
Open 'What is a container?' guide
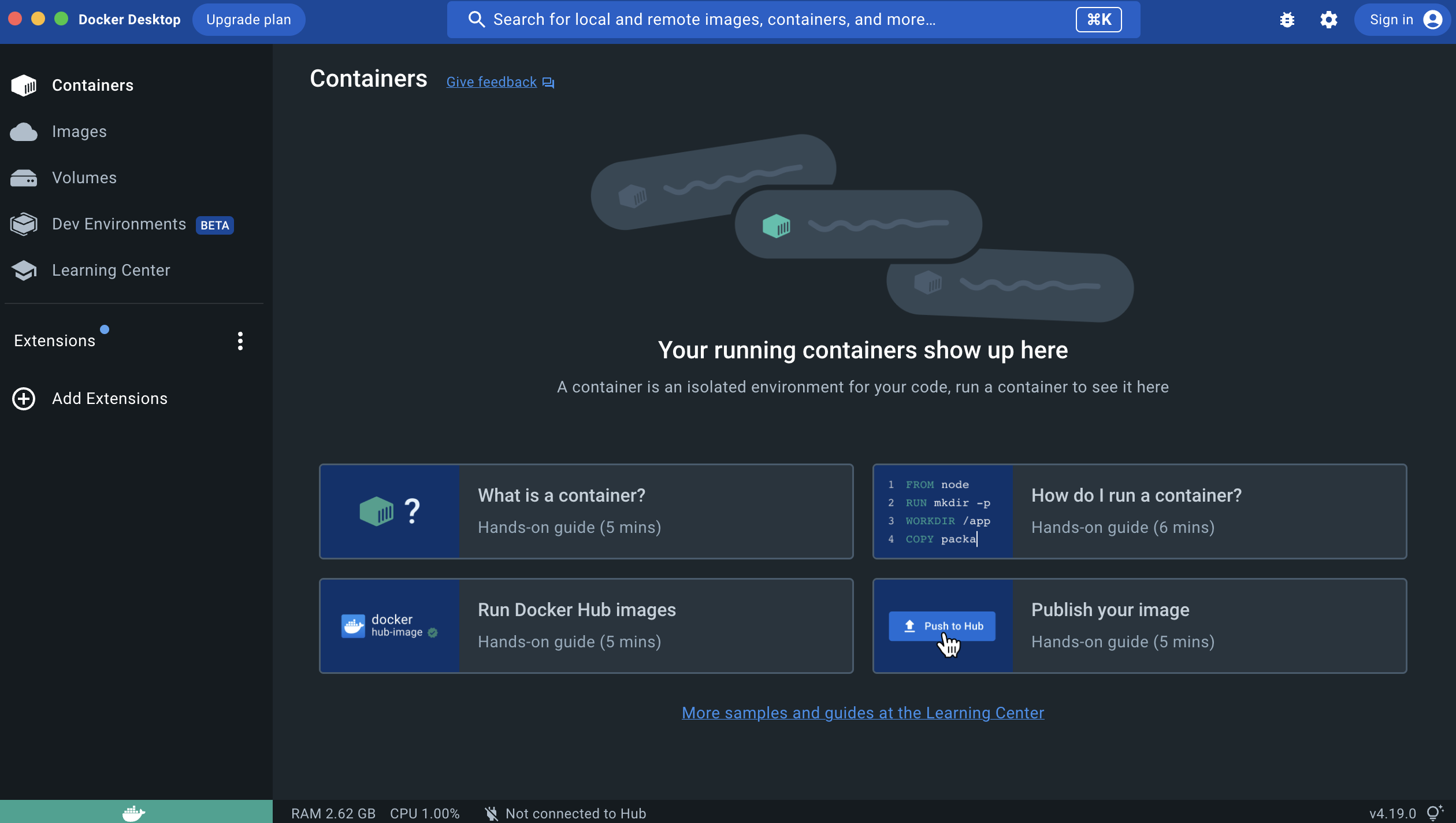click(x=586, y=511)
